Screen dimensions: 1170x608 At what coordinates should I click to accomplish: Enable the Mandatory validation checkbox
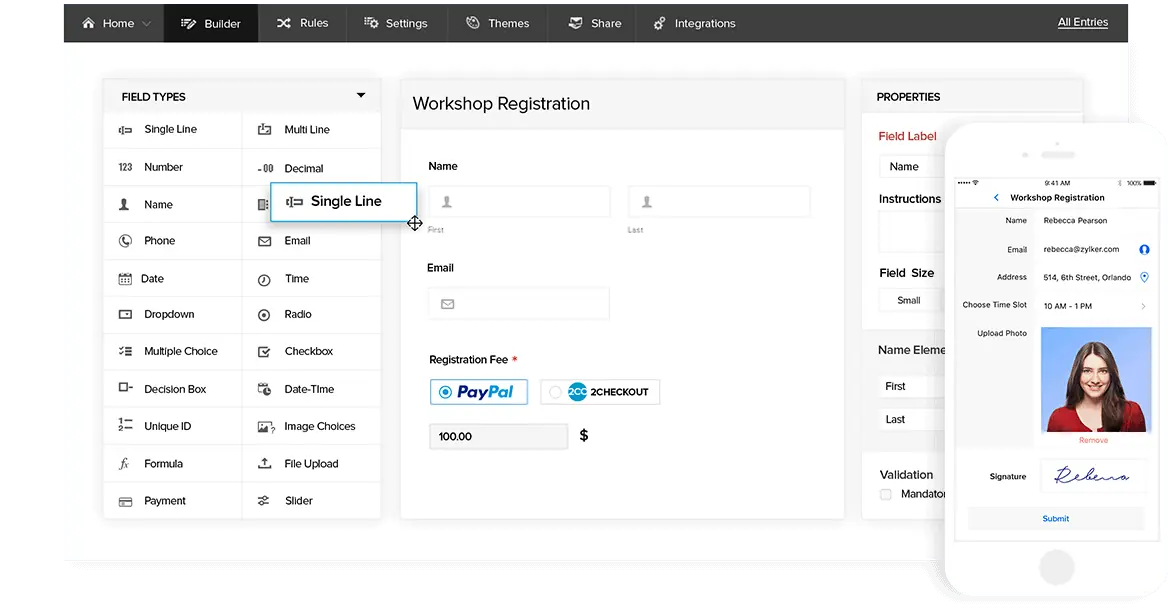click(x=886, y=494)
